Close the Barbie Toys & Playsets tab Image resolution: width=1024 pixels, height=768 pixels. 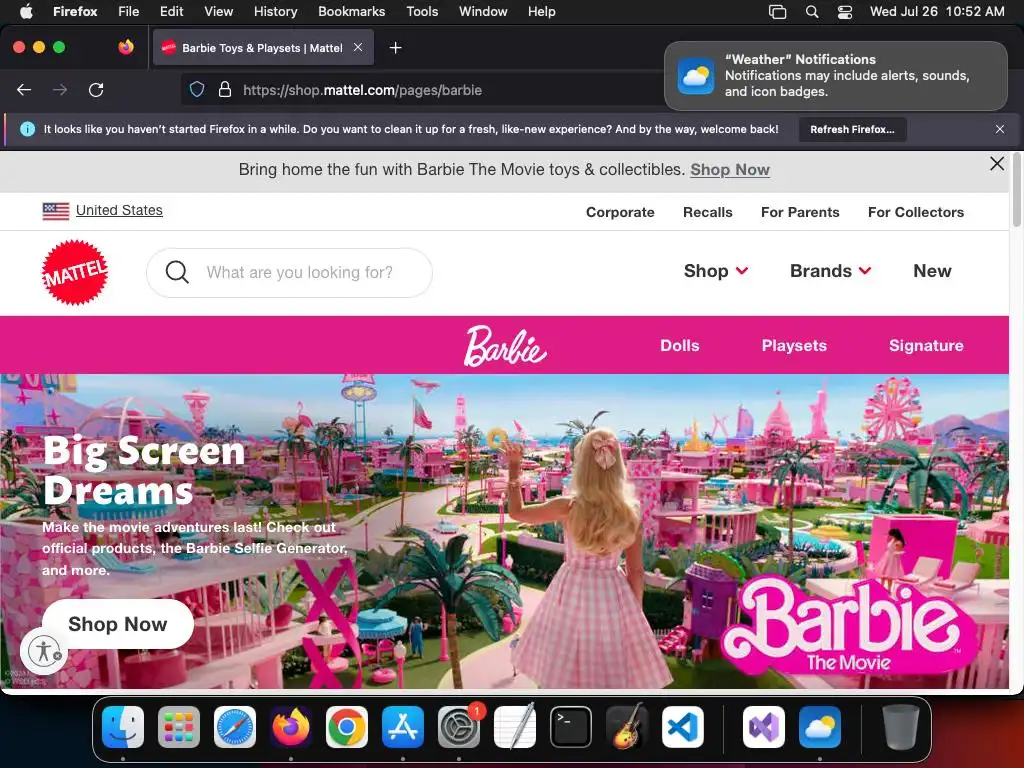click(x=358, y=48)
